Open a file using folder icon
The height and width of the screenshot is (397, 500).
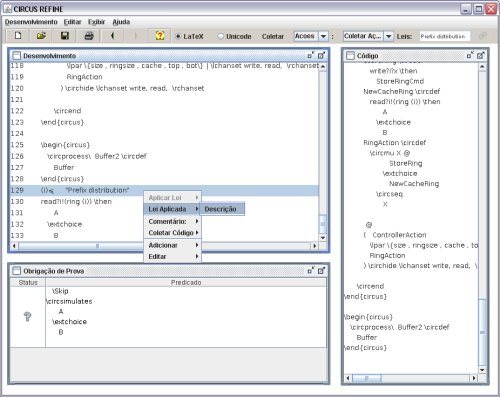click(x=41, y=36)
